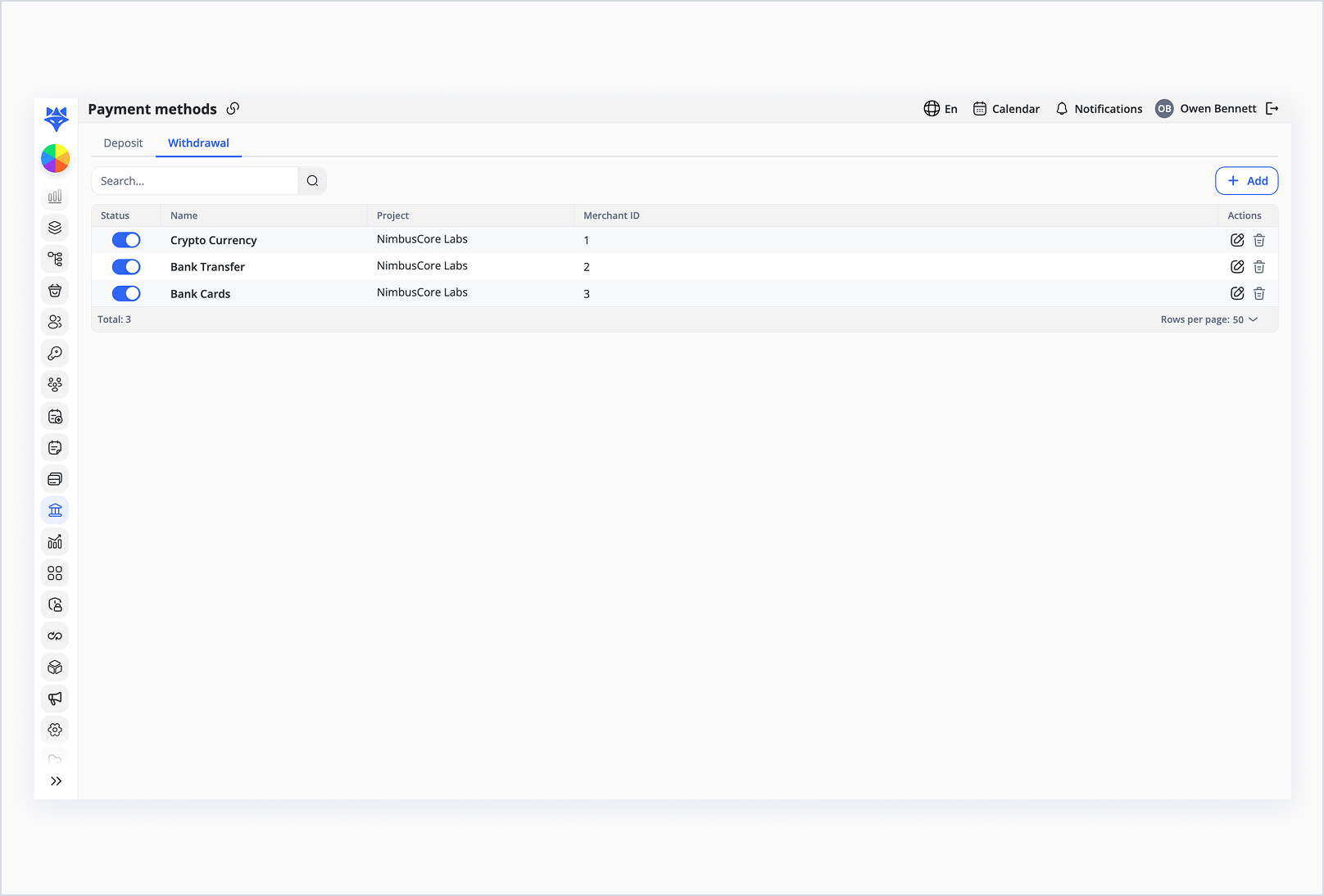Open Owen Bennett profile

(1206, 108)
